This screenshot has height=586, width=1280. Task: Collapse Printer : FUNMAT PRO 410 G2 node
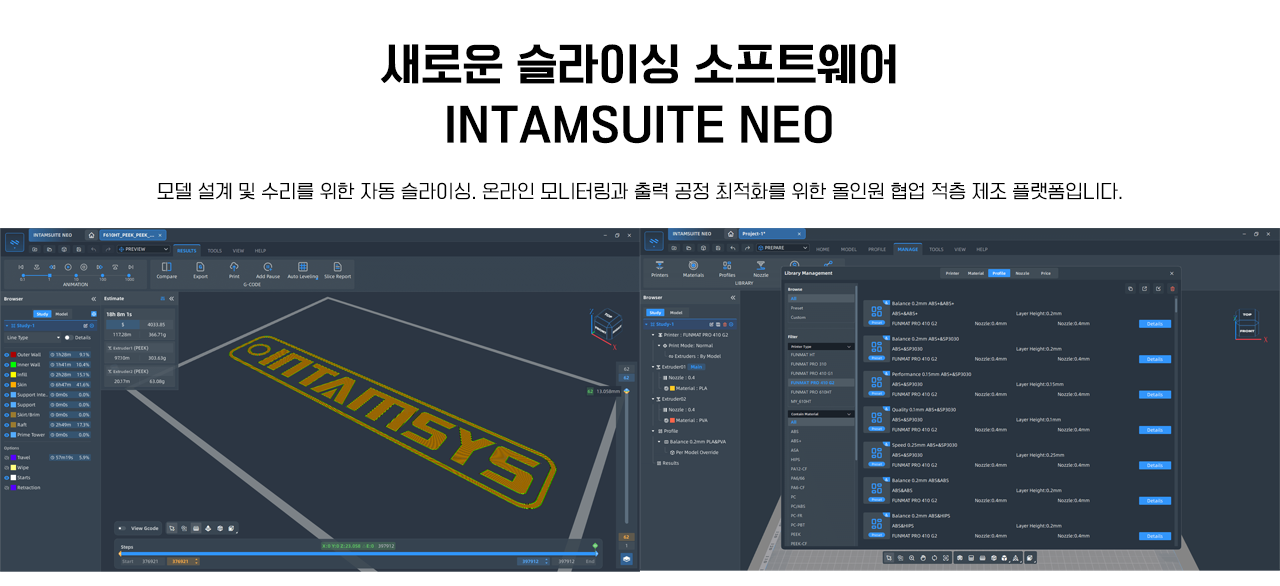pyautogui.click(x=653, y=335)
